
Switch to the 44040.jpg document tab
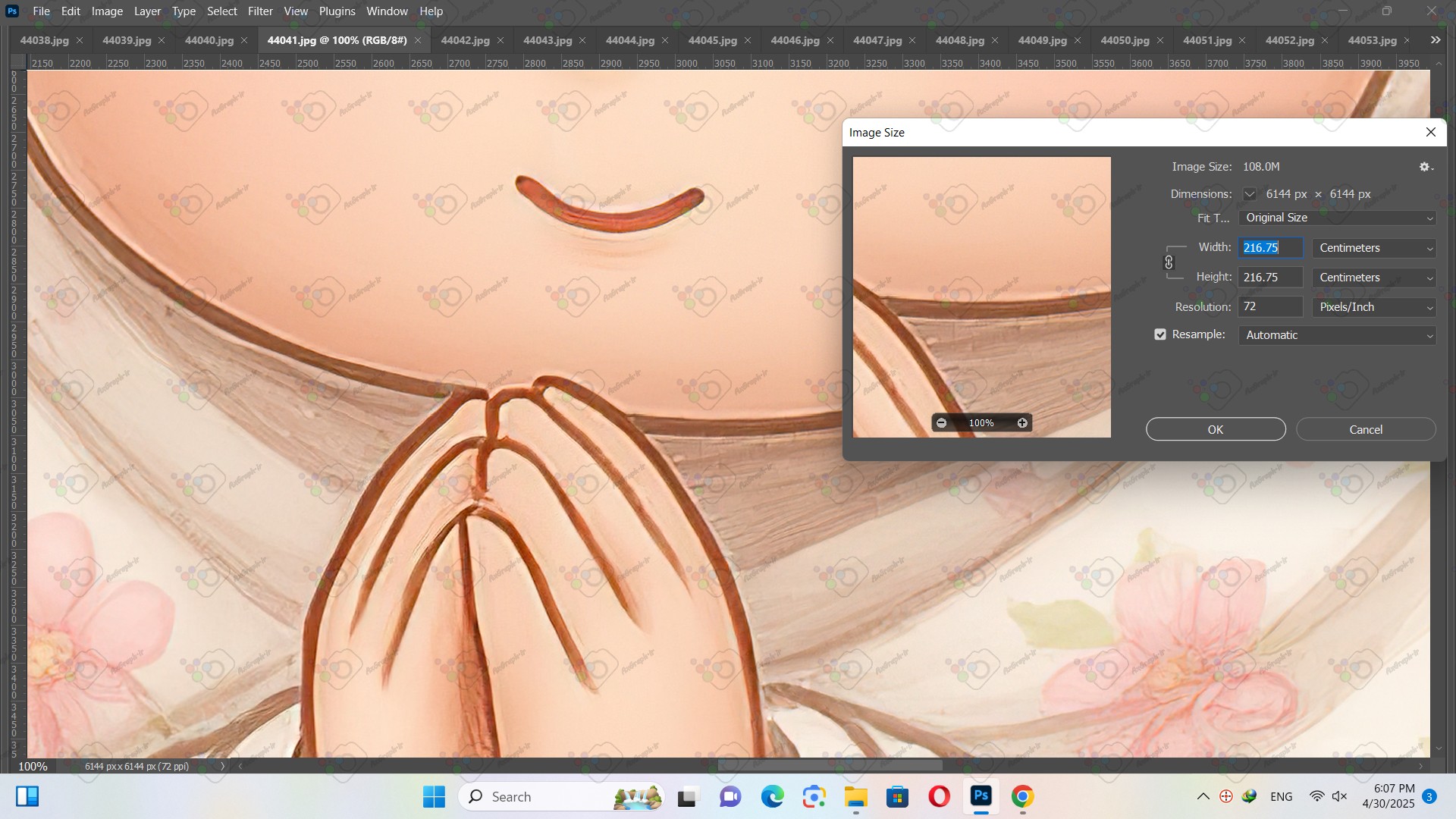click(x=209, y=40)
